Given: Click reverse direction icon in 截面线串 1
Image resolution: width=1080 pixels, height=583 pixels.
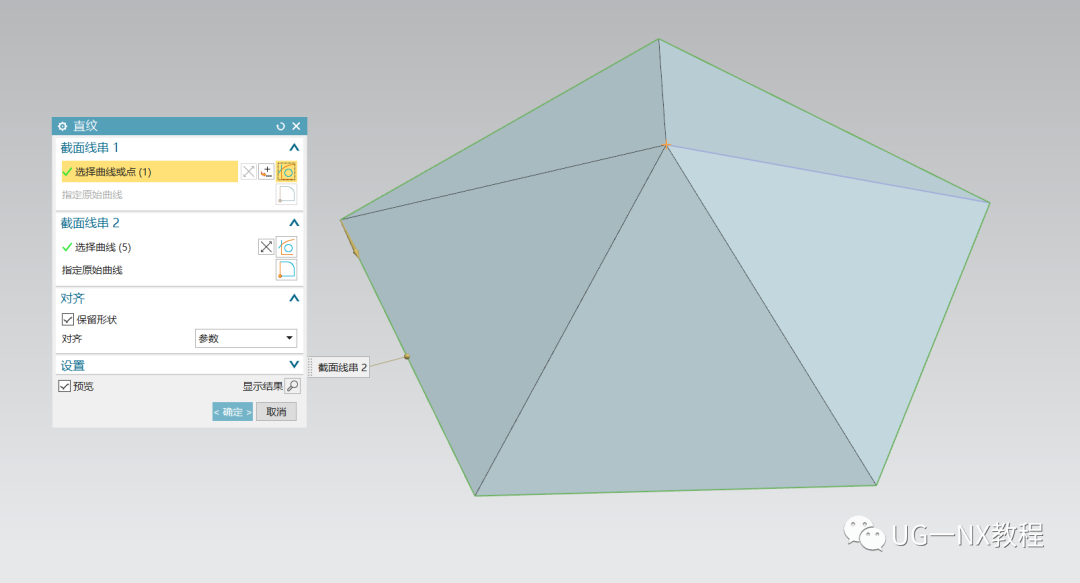Looking at the screenshot, I should pos(249,172).
